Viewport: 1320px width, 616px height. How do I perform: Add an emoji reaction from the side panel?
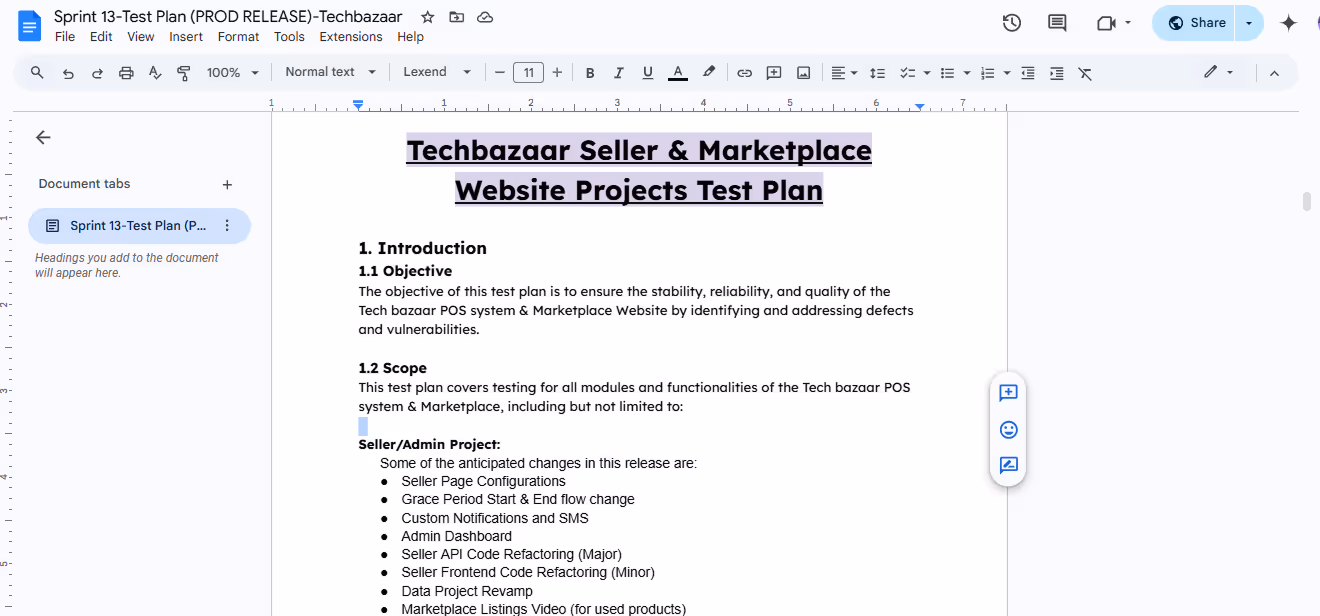1008,429
